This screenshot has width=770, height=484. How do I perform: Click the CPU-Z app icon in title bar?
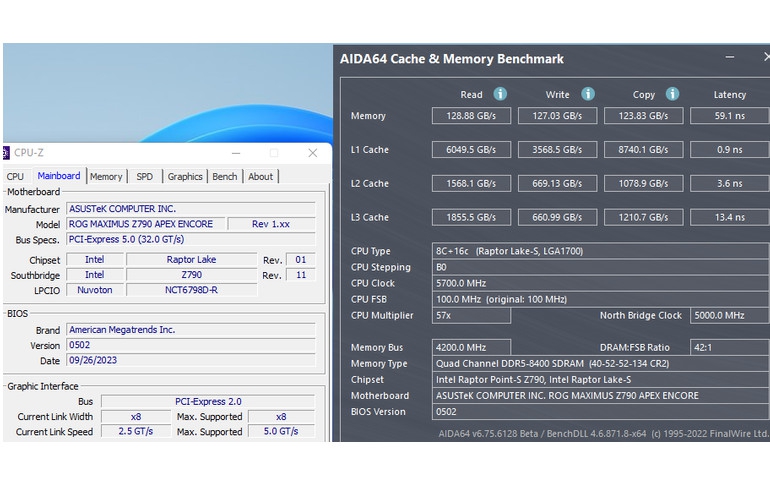[6, 153]
